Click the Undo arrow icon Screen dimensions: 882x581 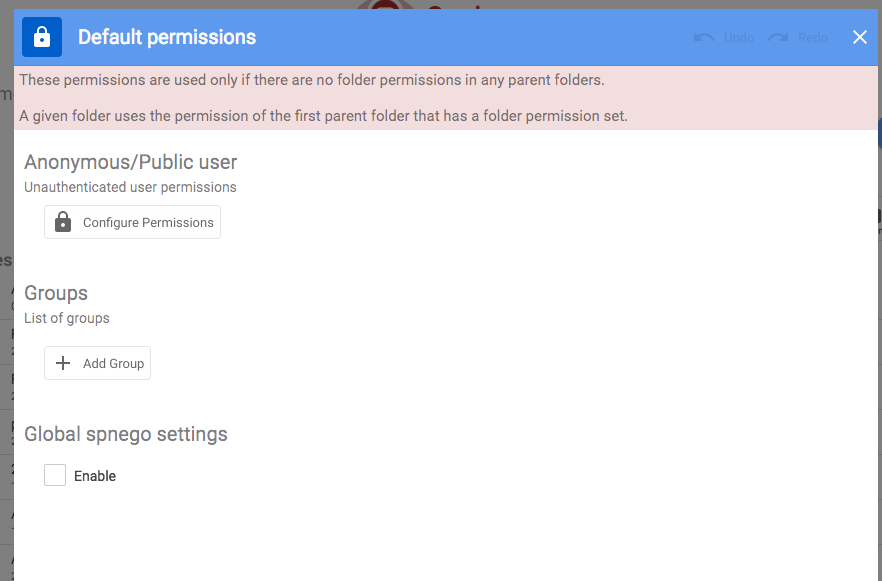pyautogui.click(x=704, y=37)
